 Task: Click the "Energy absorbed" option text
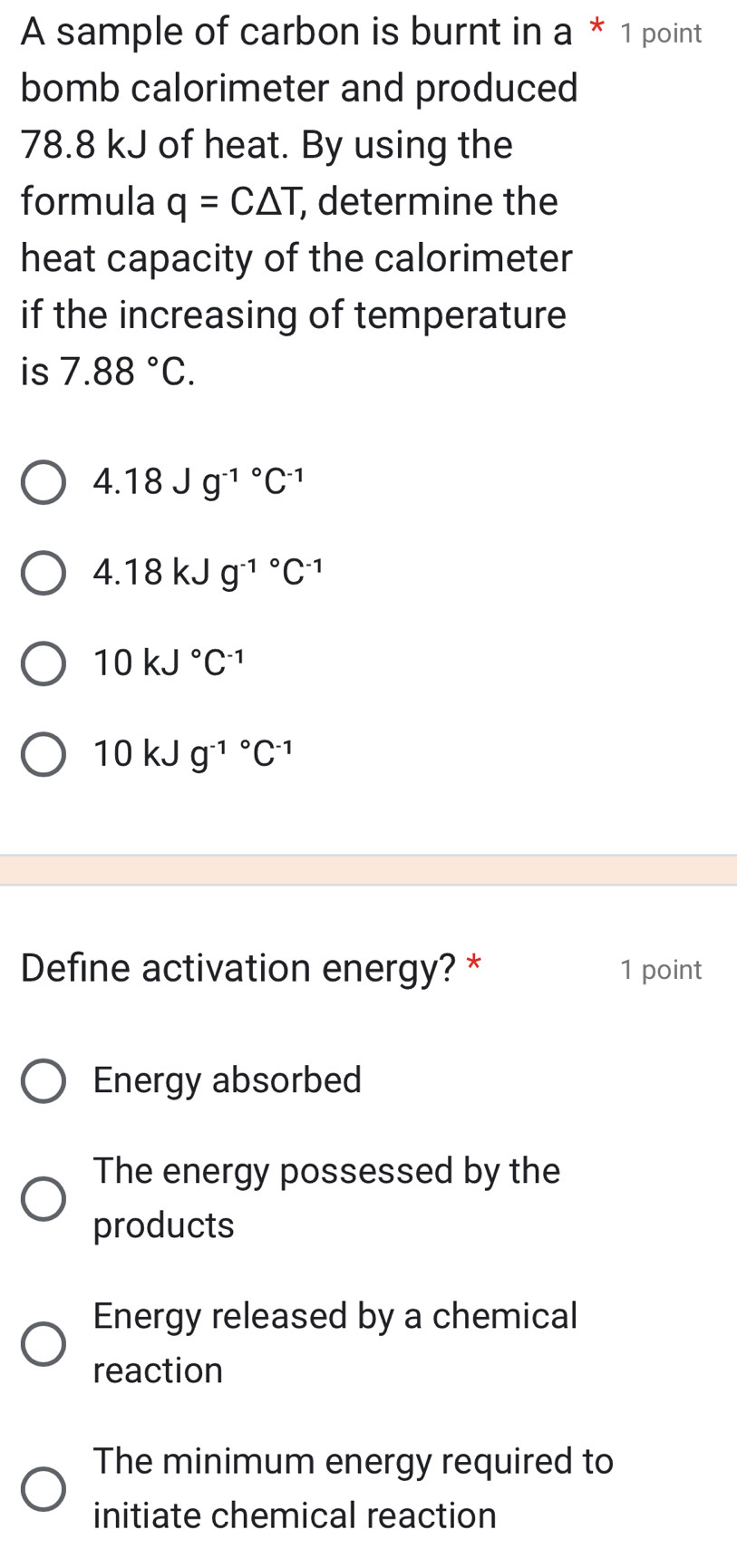pyautogui.click(x=228, y=1080)
